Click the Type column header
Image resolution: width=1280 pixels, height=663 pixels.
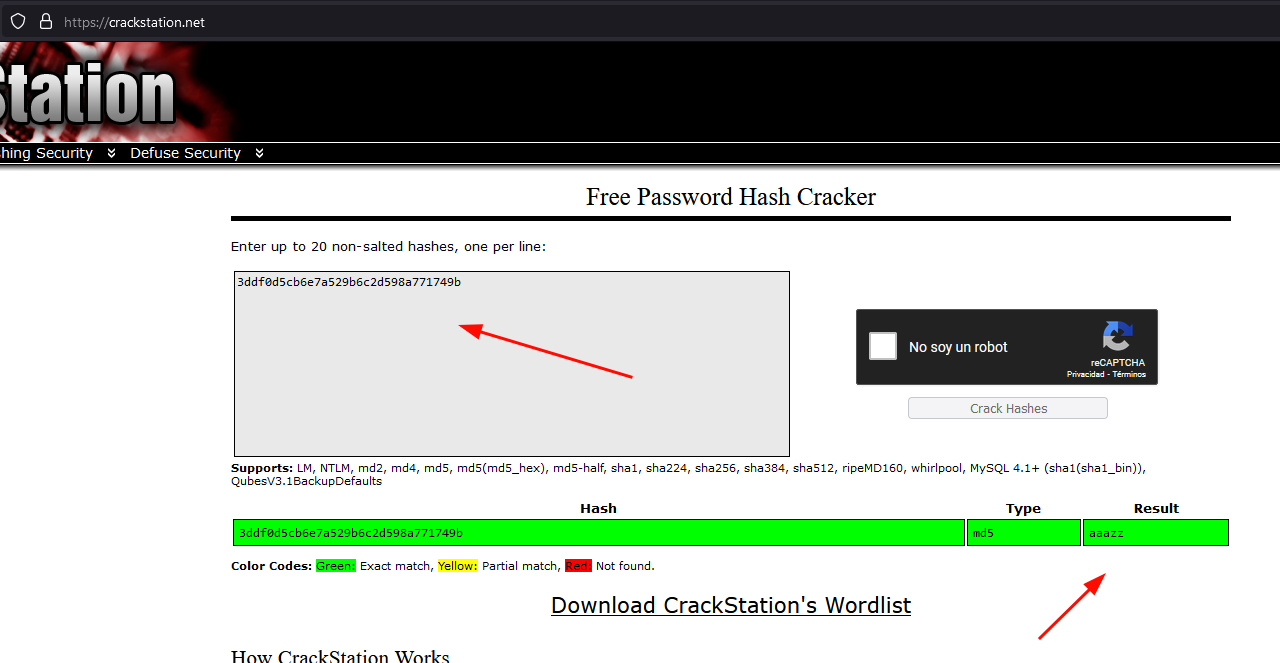[x=1023, y=508]
